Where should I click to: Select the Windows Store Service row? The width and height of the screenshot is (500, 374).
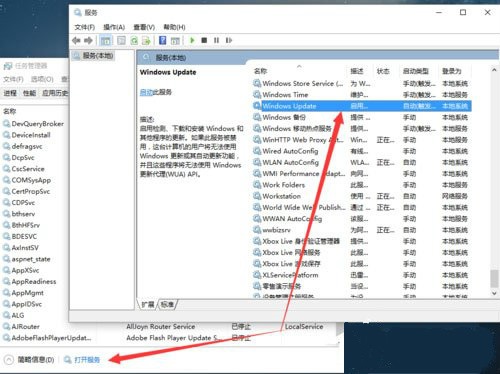click(362, 83)
